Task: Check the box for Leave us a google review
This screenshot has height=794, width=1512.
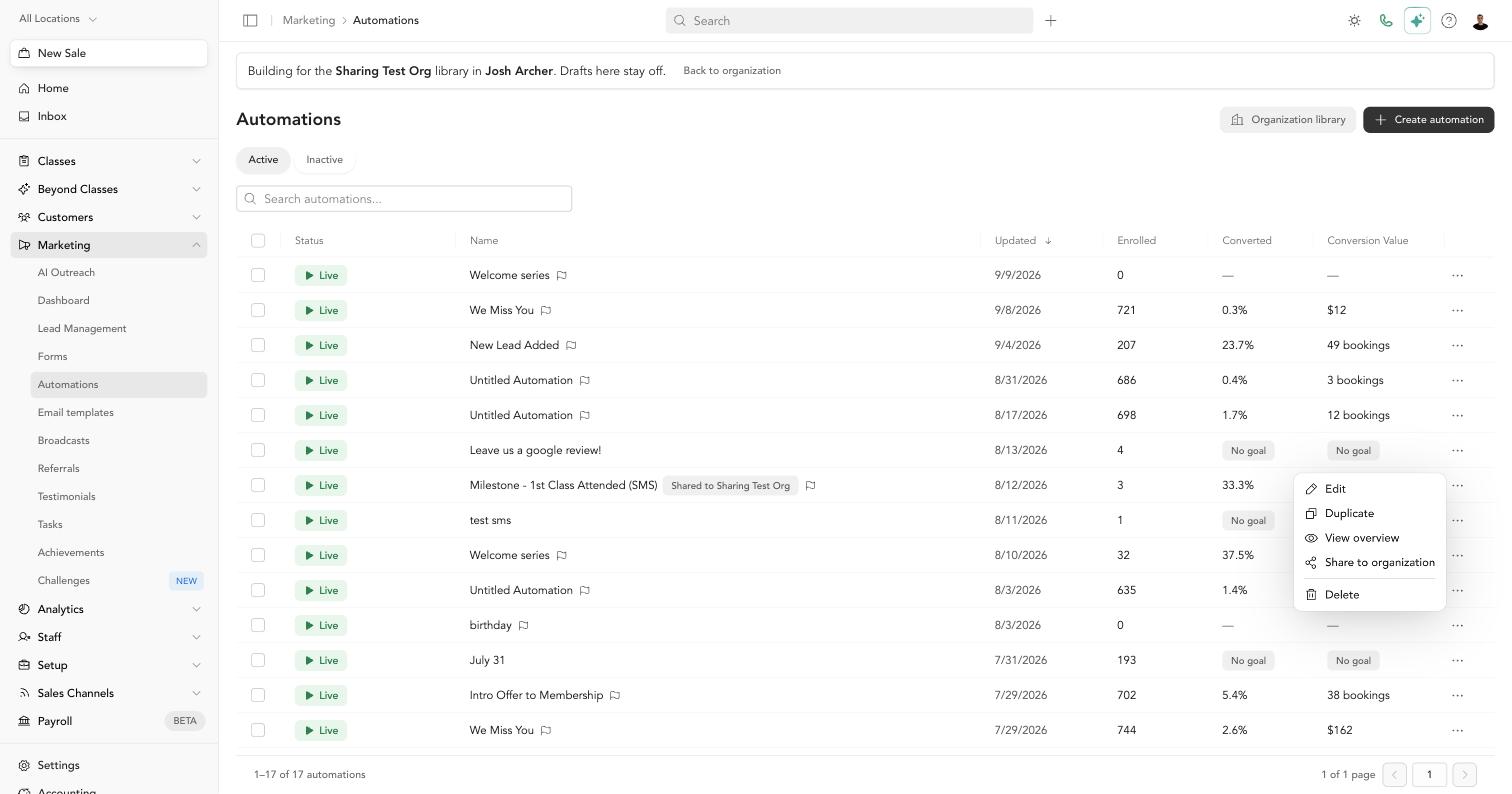Action: [258, 450]
